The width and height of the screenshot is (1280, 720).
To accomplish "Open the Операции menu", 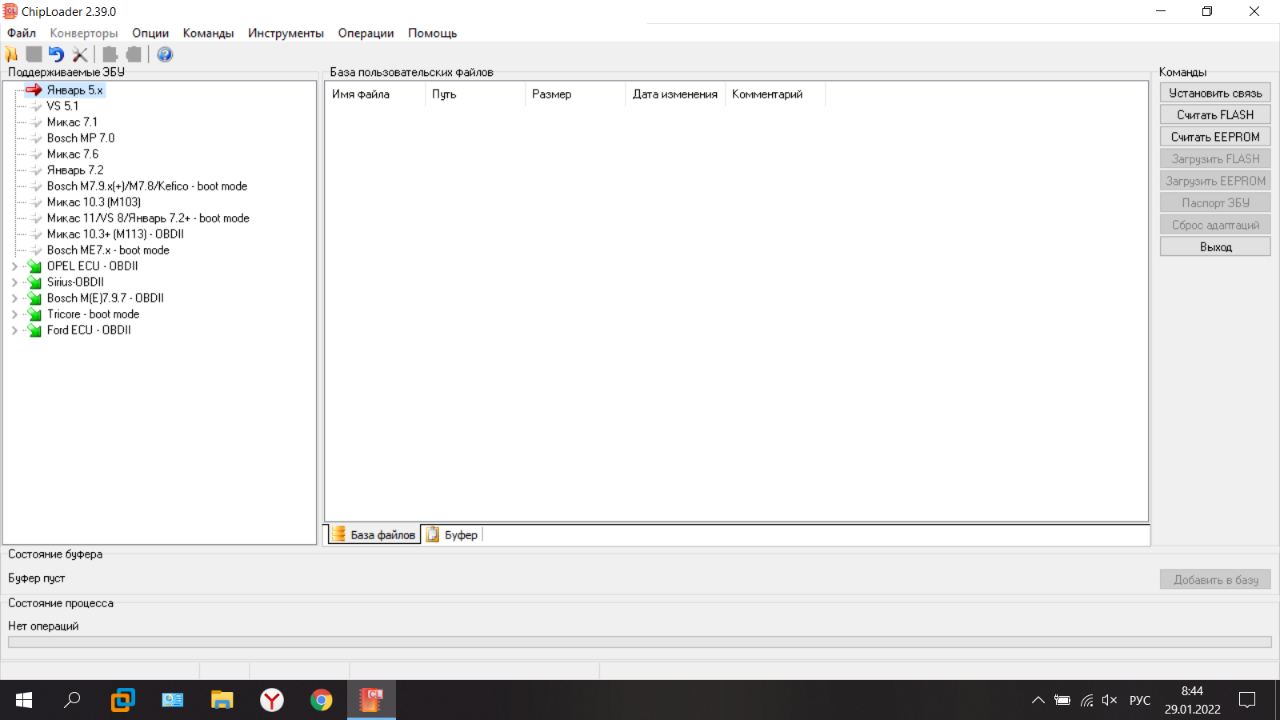I will tap(365, 33).
